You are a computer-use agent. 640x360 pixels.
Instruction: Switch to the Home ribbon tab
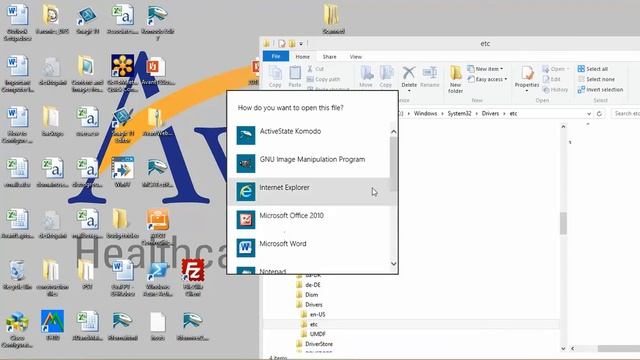[302, 57]
